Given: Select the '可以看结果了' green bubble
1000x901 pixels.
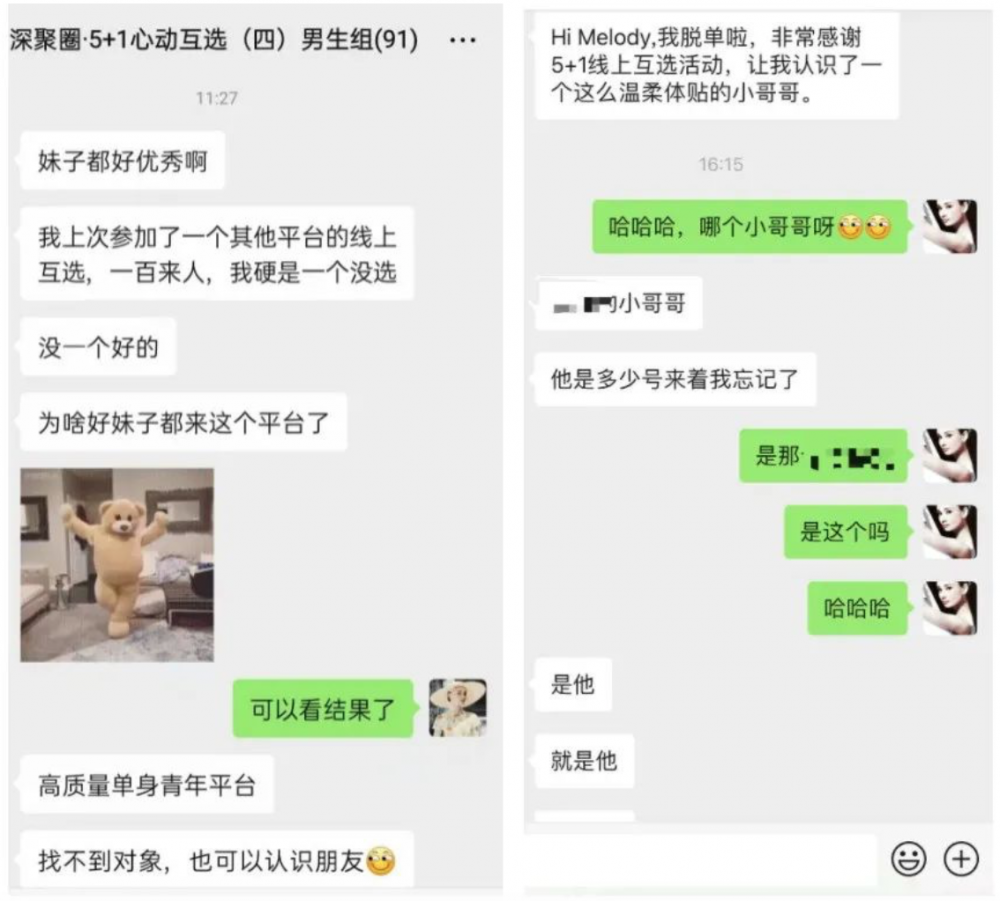Looking at the screenshot, I should 323,708.
